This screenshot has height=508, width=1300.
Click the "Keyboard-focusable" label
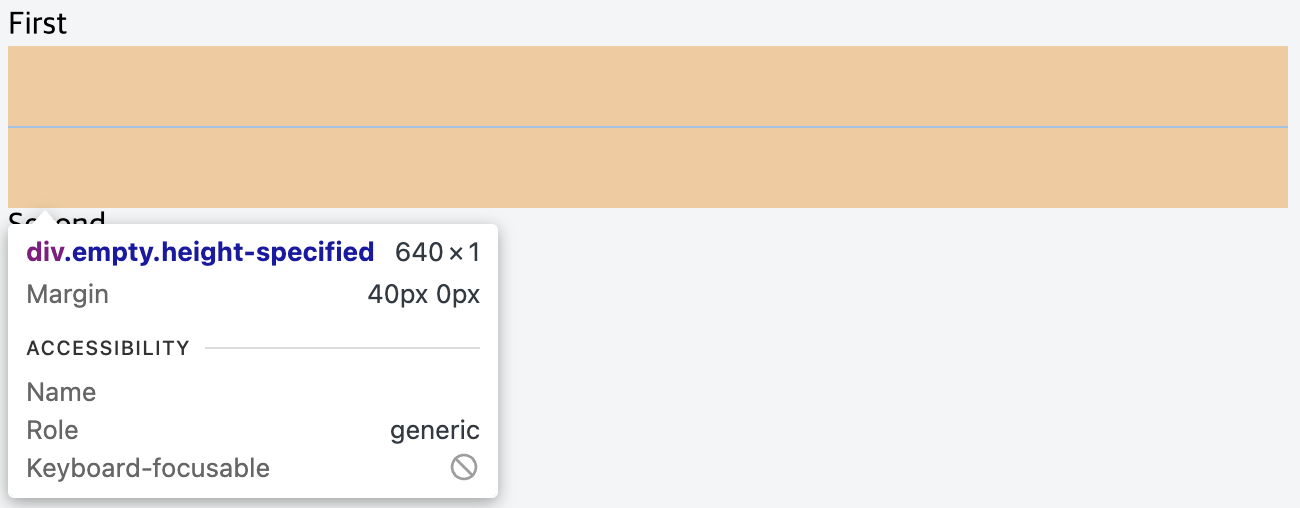148,468
